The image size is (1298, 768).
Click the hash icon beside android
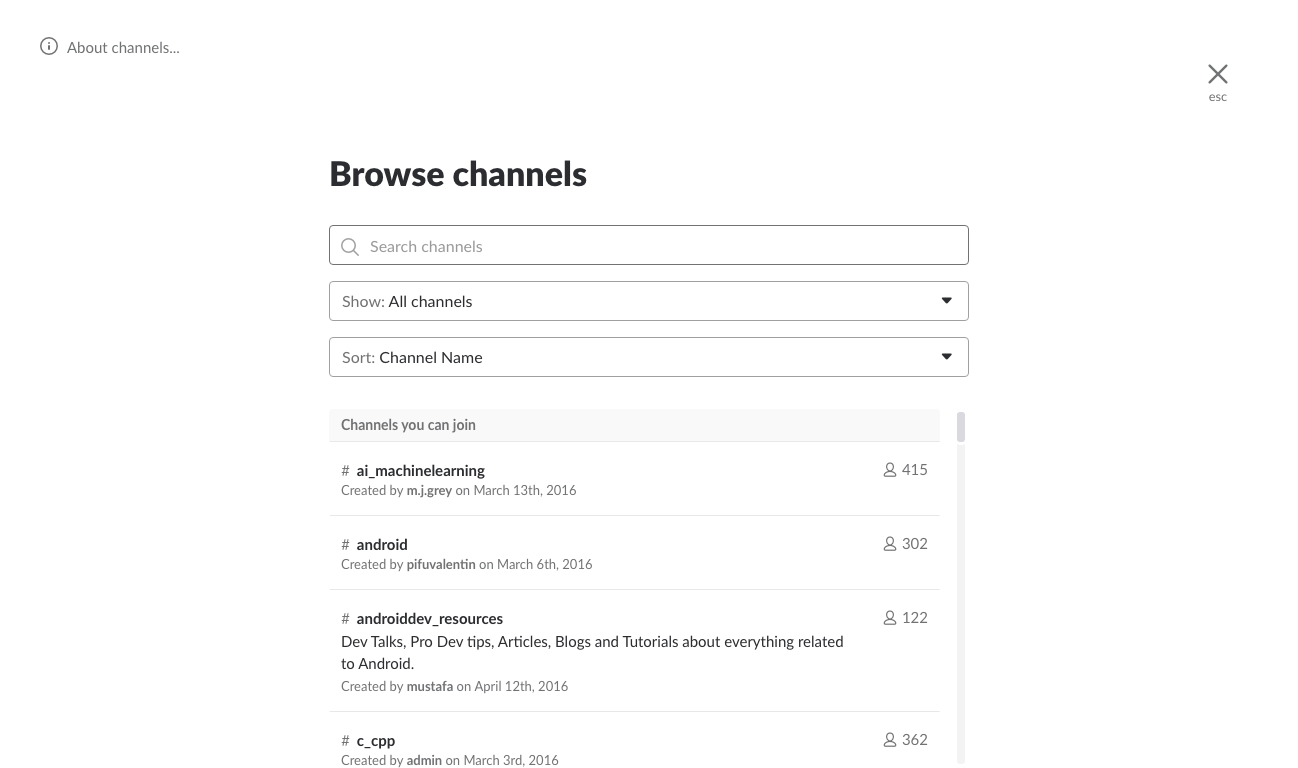pyautogui.click(x=346, y=544)
